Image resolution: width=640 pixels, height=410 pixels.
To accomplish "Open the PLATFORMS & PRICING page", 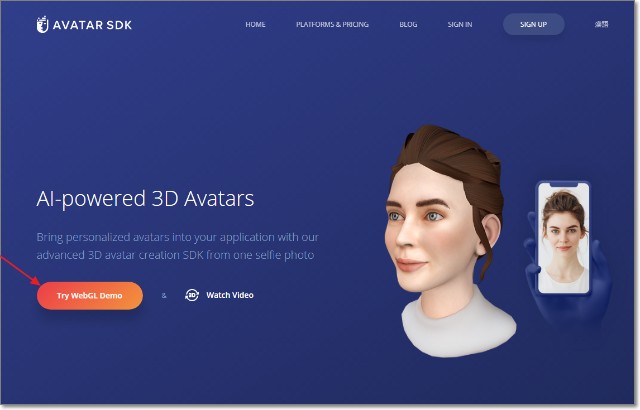I will [332, 24].
